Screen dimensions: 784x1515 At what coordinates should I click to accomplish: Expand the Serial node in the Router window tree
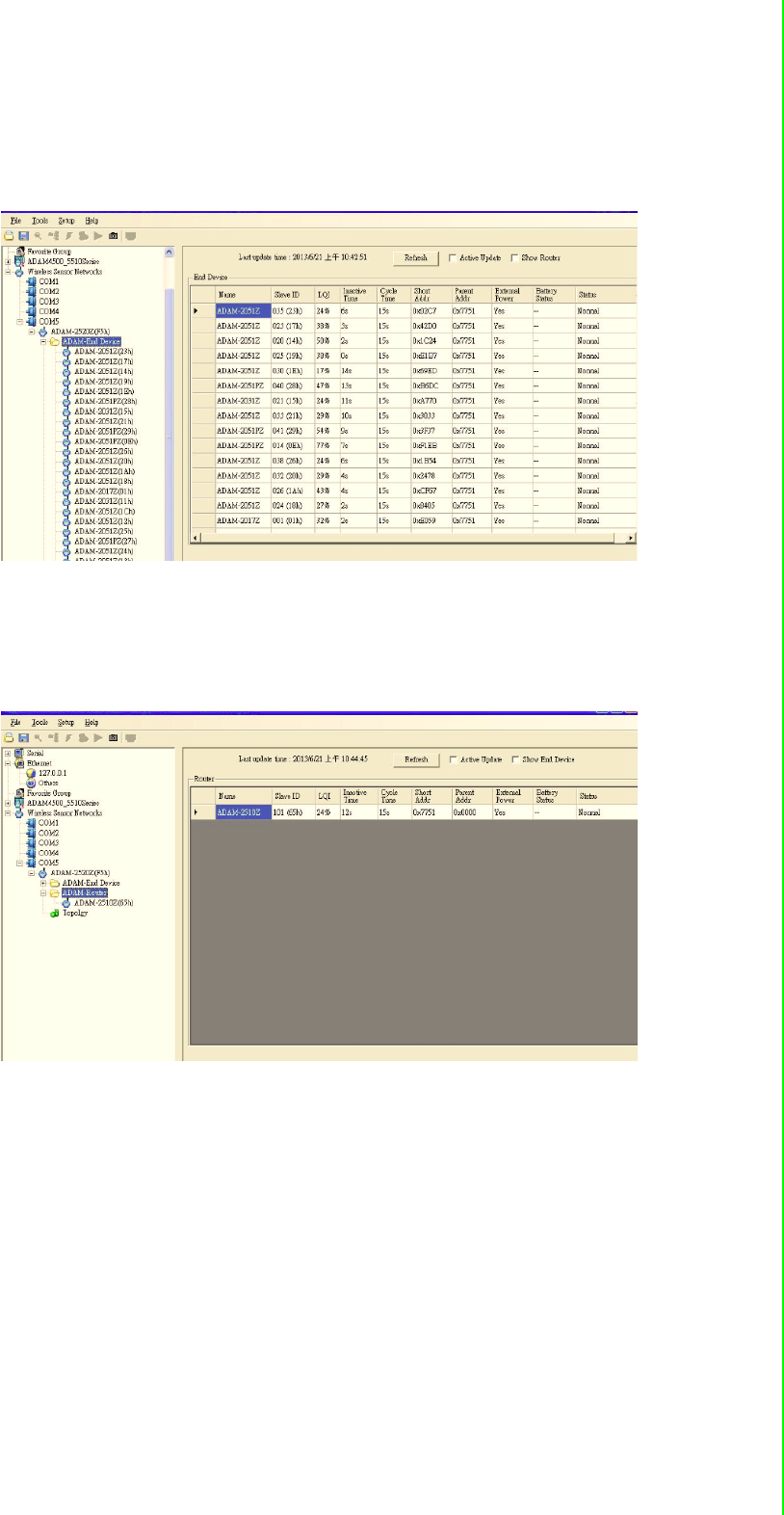pyautogui.click(x=8, y=753)
